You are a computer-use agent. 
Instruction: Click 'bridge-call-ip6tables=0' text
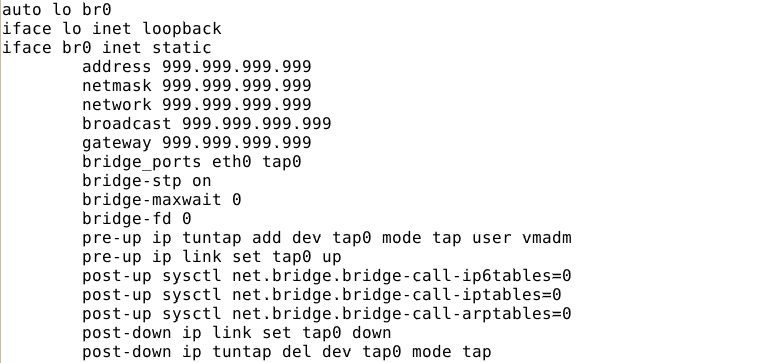pyautogui.click(x=456, y=276)
